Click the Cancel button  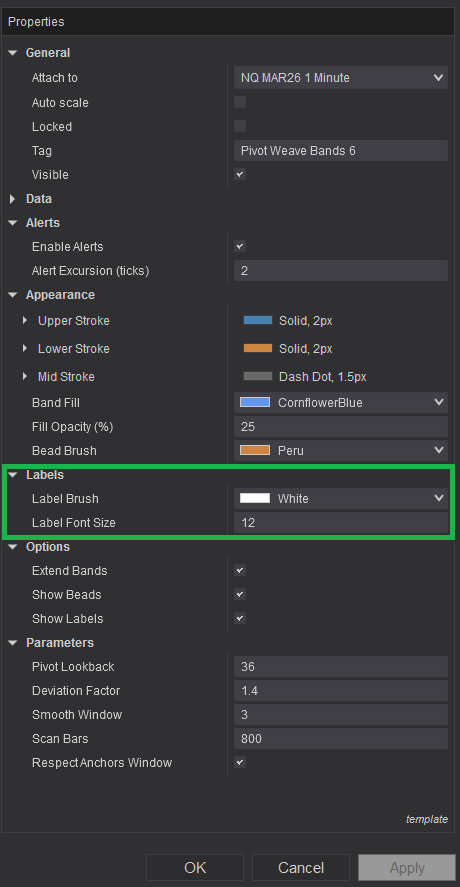pos(300,868)
